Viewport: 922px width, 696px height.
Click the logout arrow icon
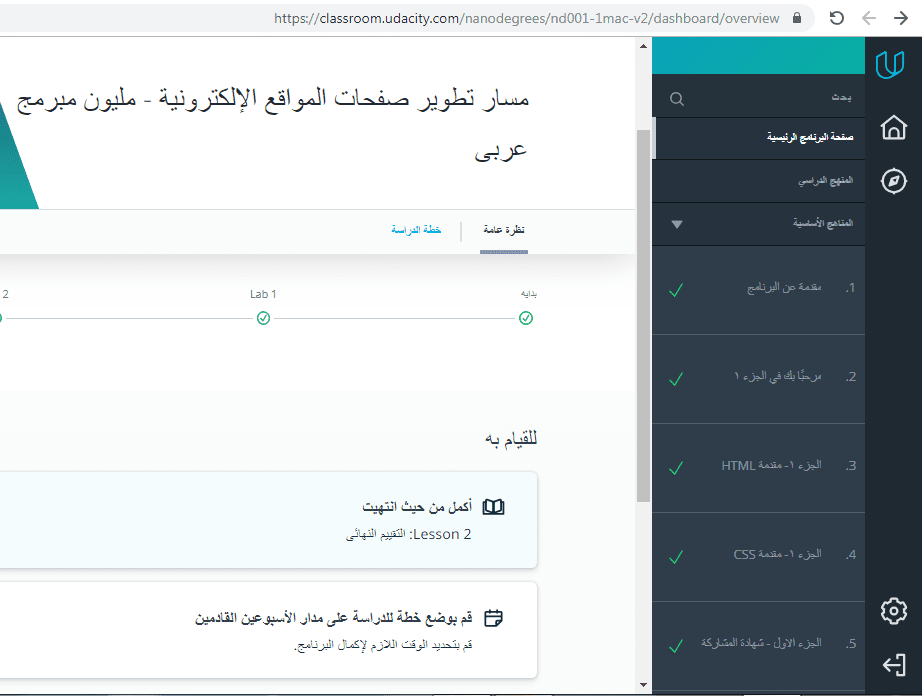894,665
